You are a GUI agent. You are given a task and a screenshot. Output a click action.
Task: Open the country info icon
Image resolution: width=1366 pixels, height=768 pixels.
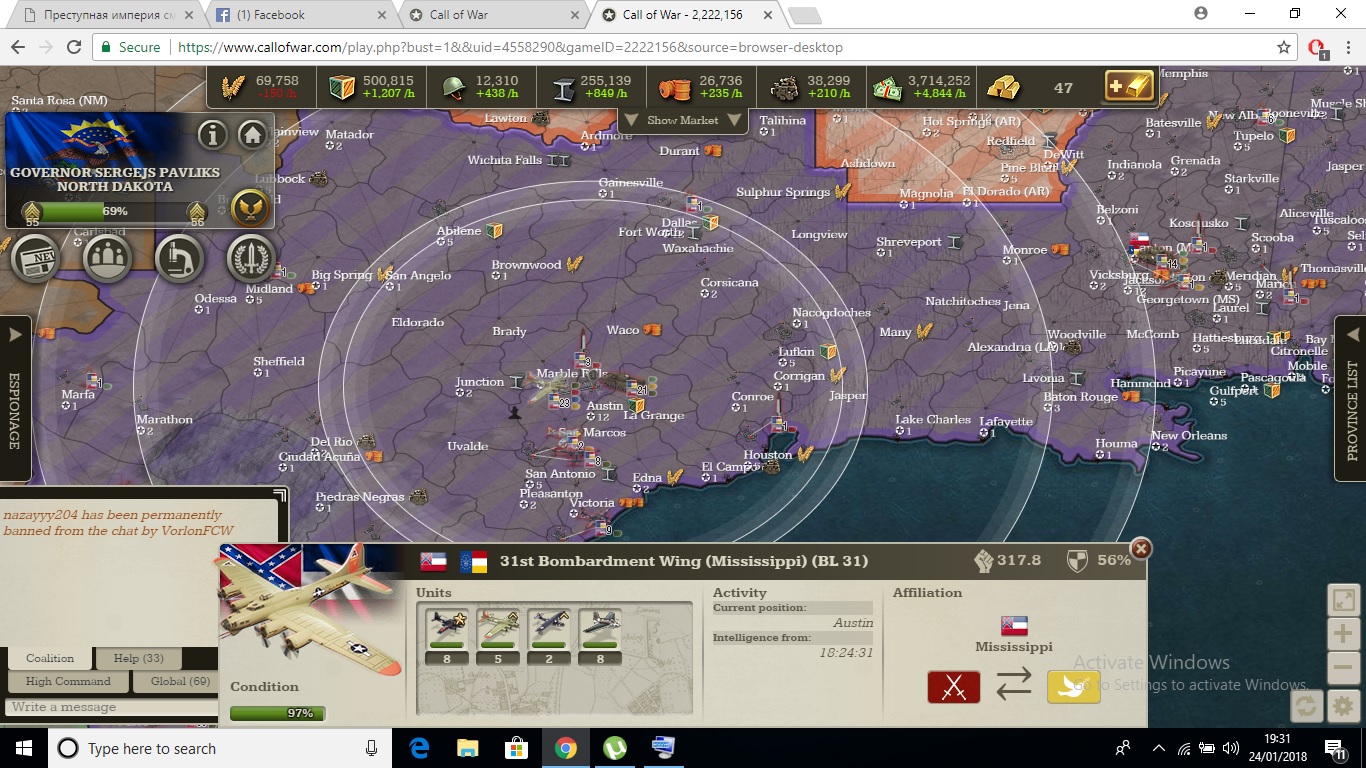click(x=212, y=134)
